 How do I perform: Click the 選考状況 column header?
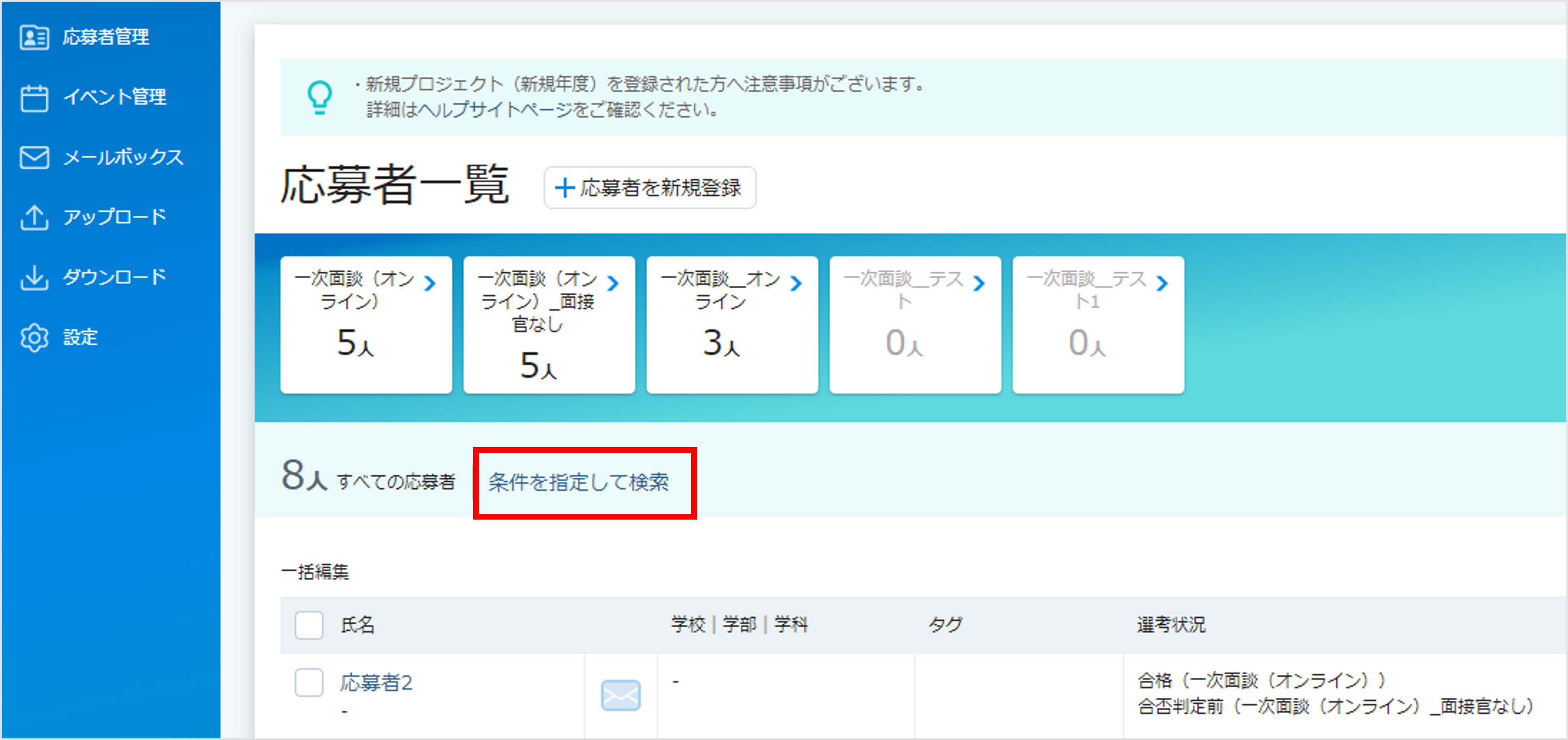(1171, 625)
